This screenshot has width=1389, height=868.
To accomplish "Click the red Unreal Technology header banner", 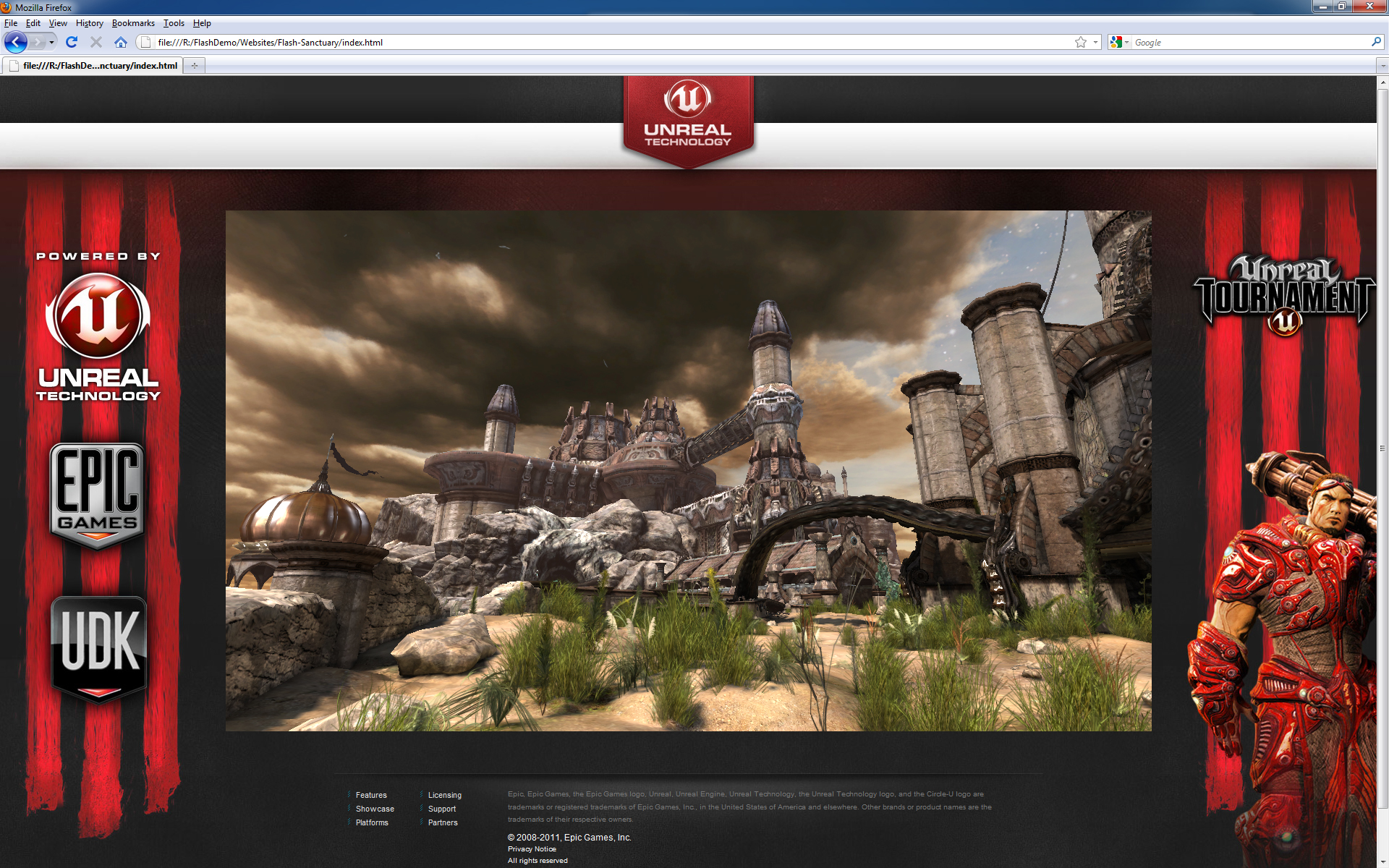I will click(688, 119).
